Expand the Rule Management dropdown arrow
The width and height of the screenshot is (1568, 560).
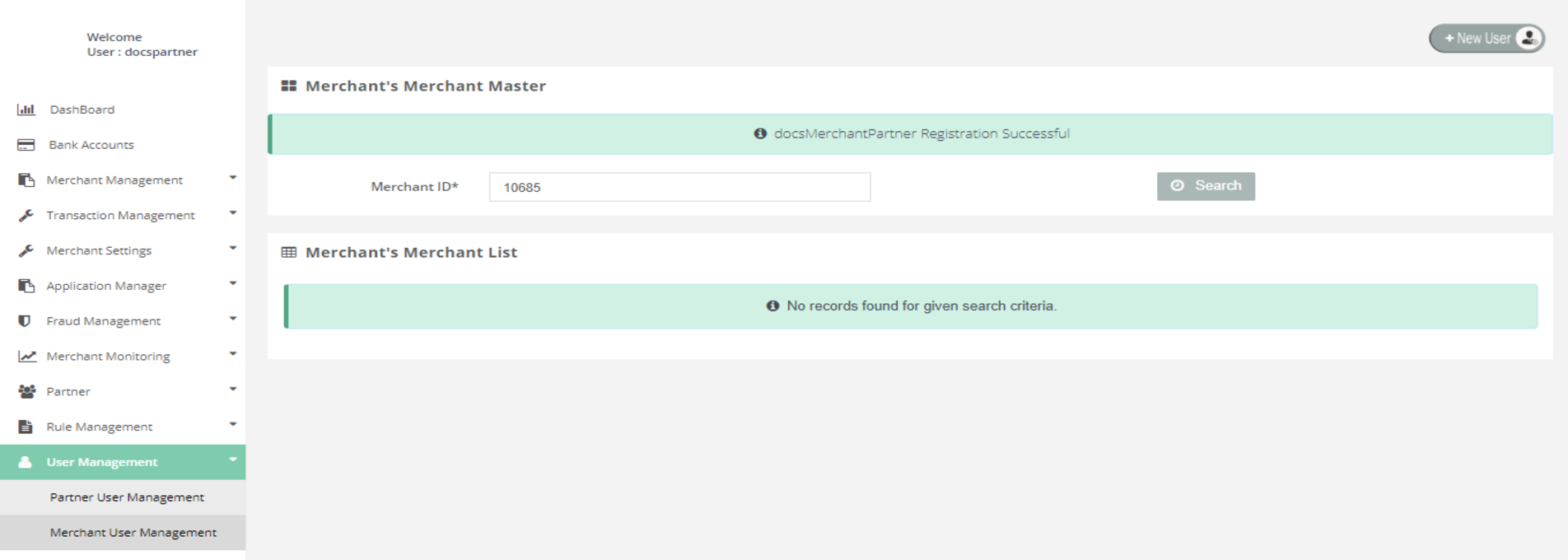click(x=233, y=424)
